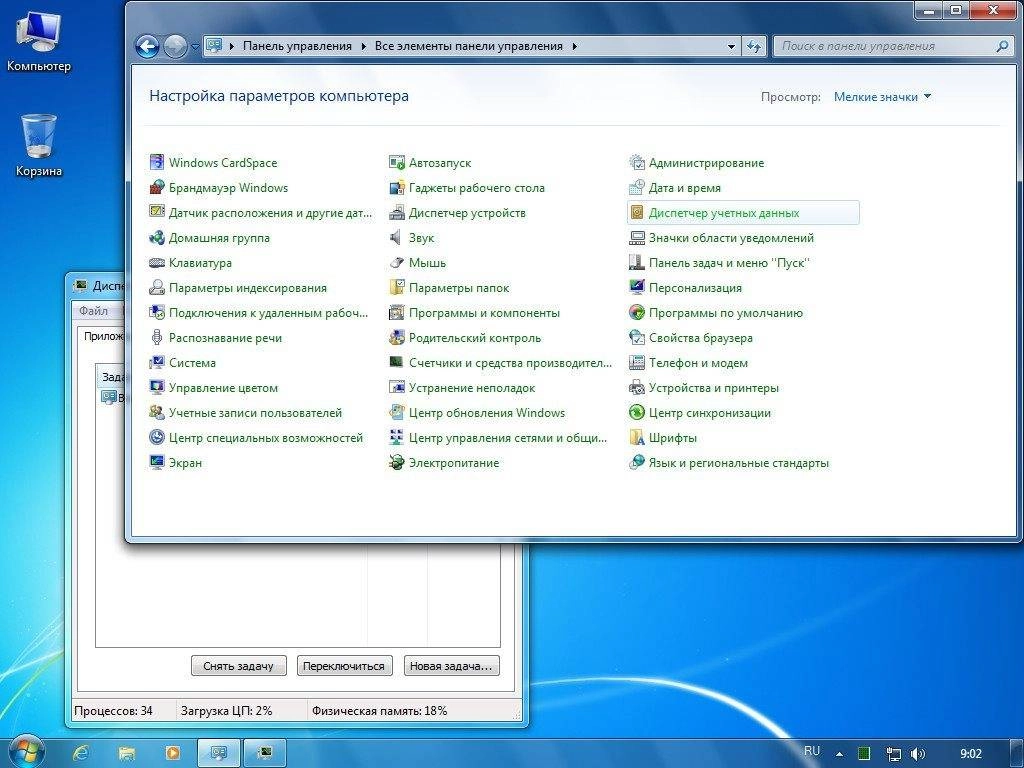
Task: Open the Родительский контроль icon
Action: (x=396, y=338)
